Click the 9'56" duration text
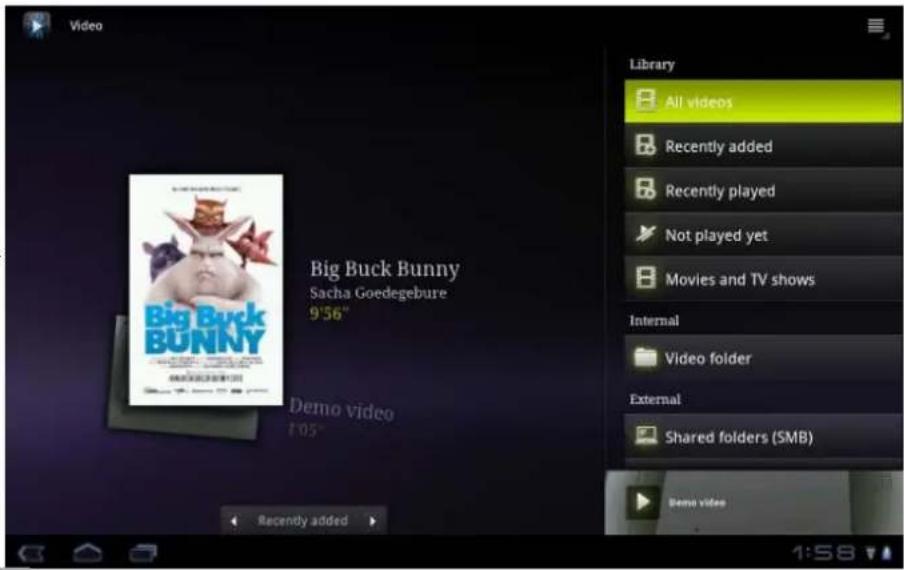The width and height of the screenshot is (904, 570). (329, 313)
